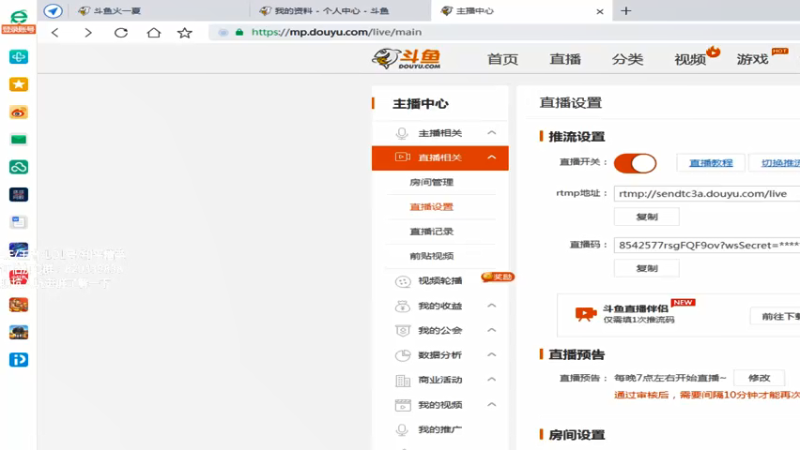Click the 360 browser logo icon
This screenshot has height=450, width=800.
18,17
